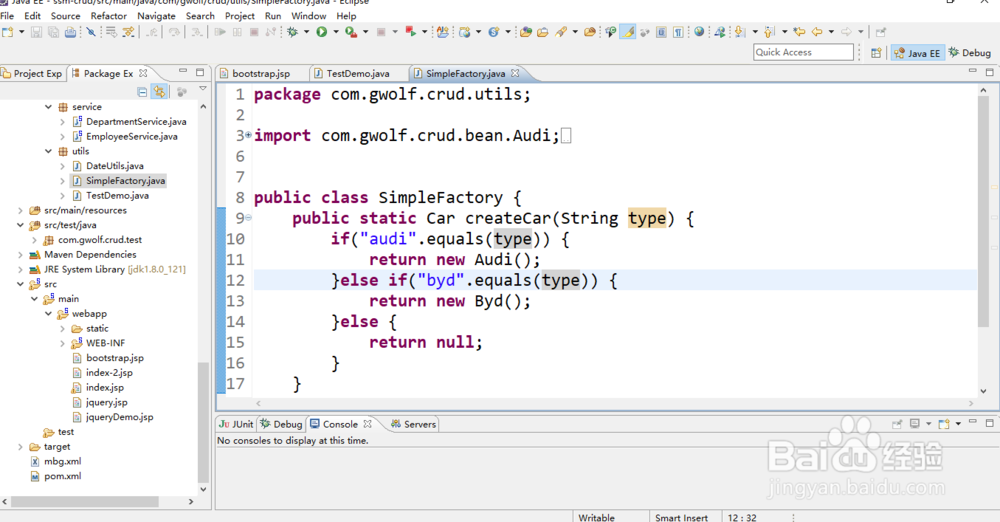Toggle Mark Occurrences highlighter icon

(628, 32)
